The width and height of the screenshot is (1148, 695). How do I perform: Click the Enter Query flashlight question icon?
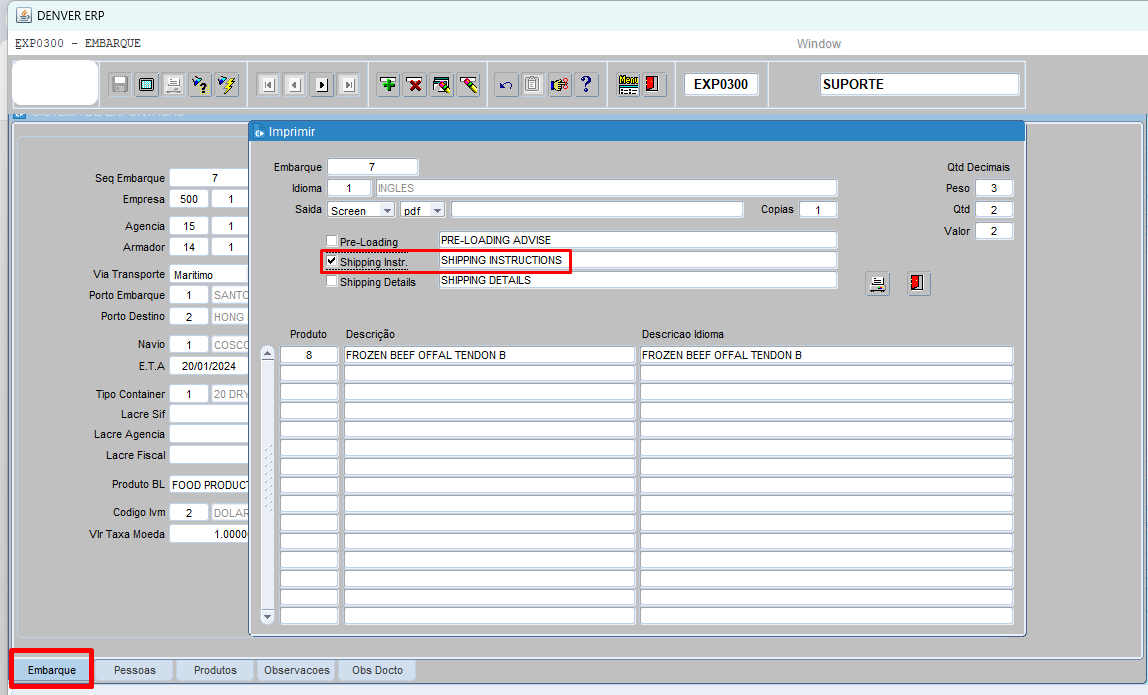tap(200, 85)
